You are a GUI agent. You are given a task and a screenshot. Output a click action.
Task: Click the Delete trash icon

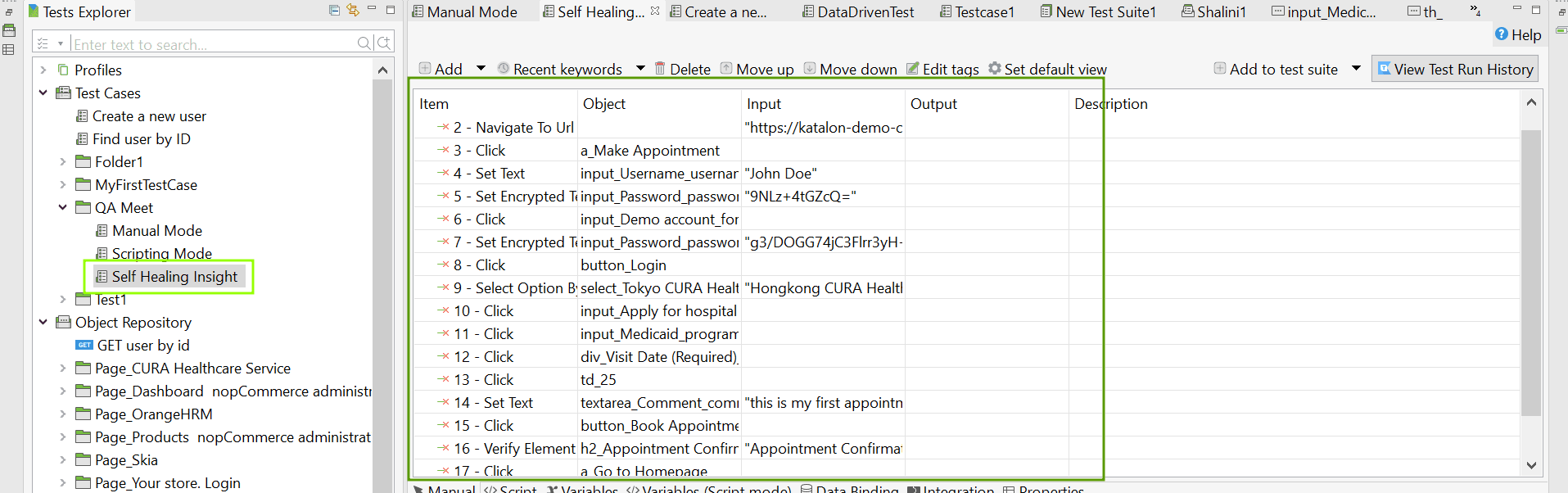click(x=660, y=69)
